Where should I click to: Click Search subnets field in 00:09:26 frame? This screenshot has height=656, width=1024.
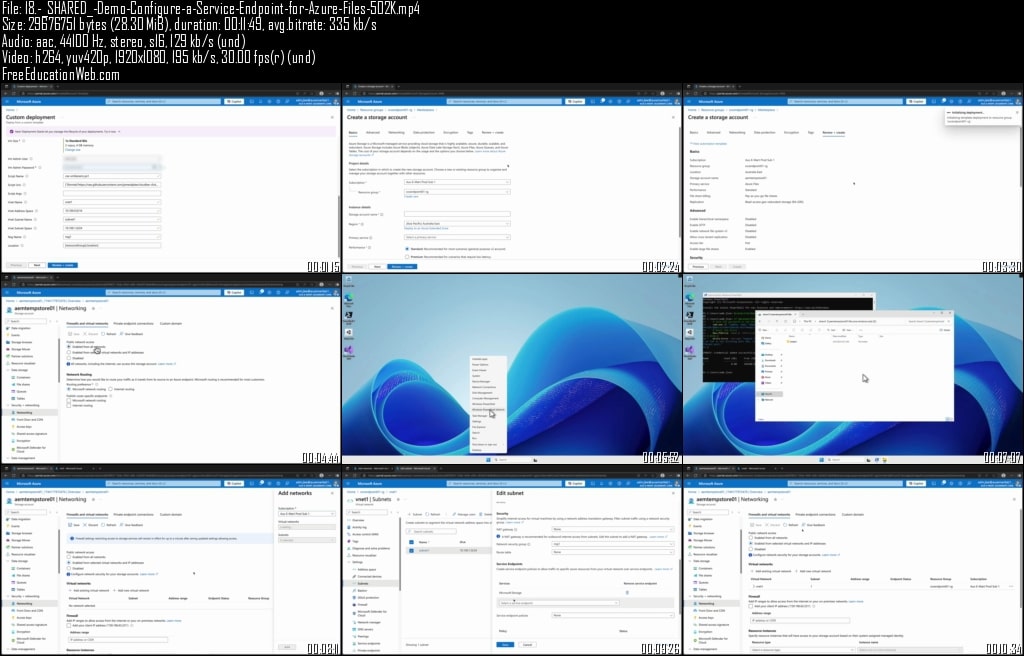click(x=431, y=532)
